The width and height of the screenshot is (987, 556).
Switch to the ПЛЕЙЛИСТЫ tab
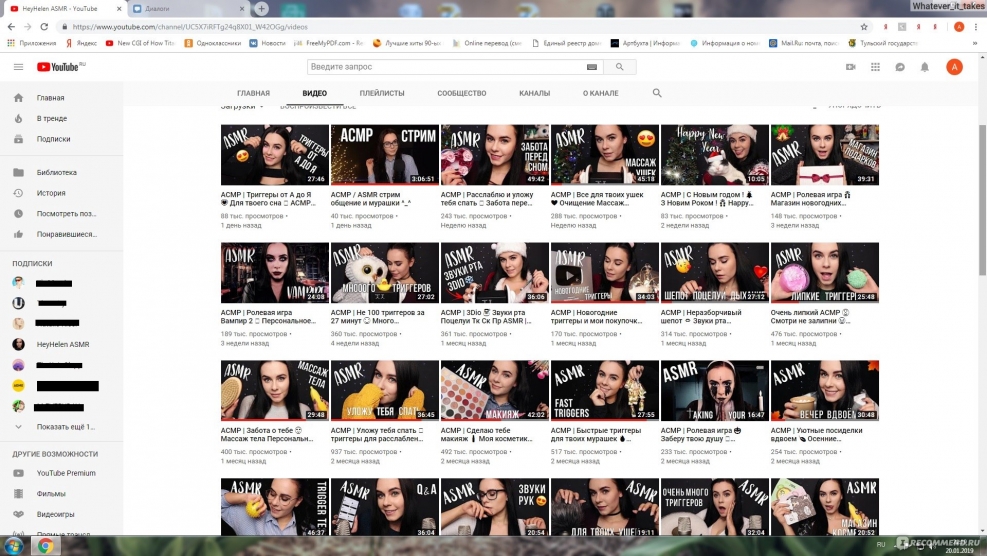coord(382,93)
